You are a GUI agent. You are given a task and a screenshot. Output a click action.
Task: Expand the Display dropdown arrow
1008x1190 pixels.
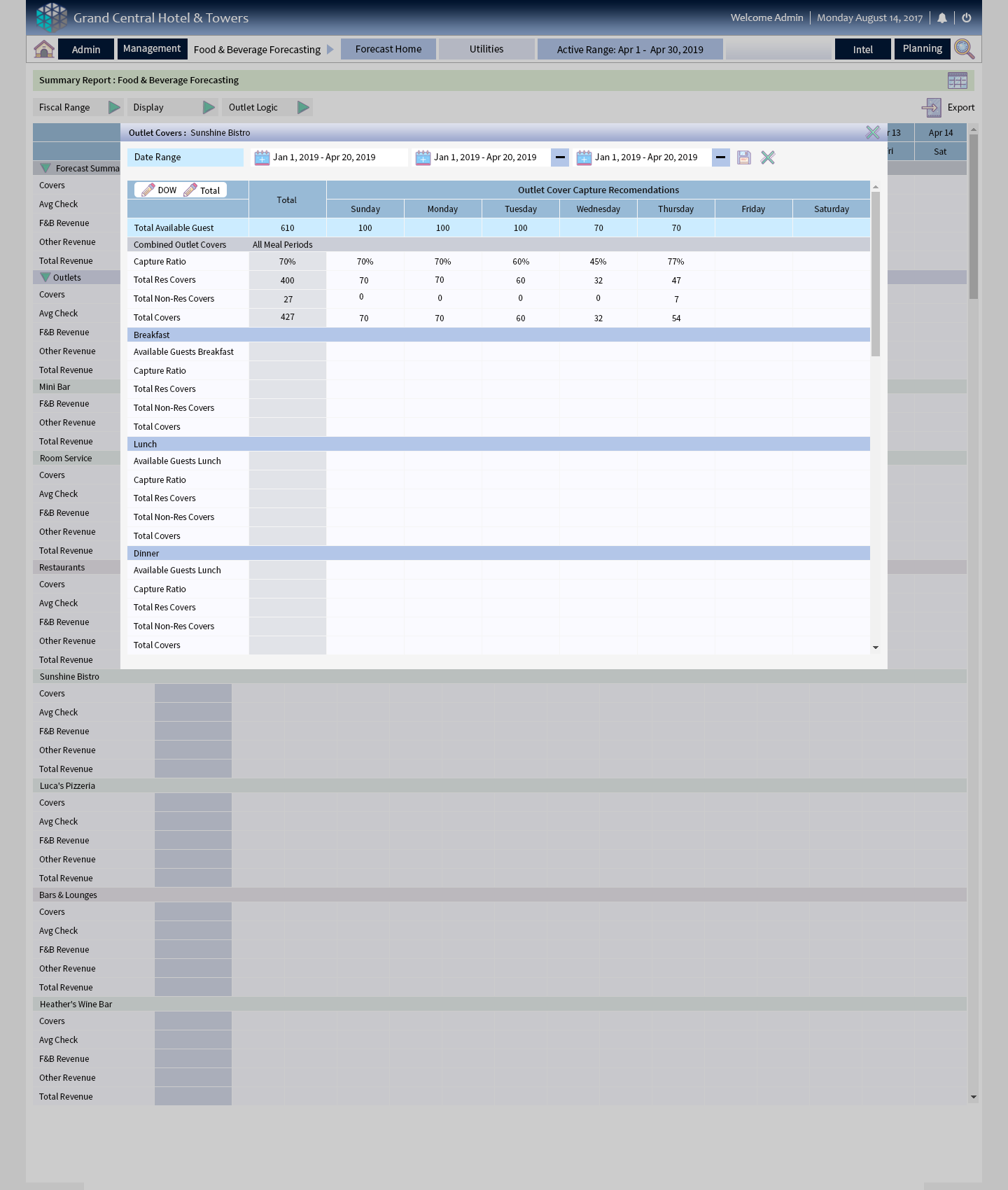209,108
